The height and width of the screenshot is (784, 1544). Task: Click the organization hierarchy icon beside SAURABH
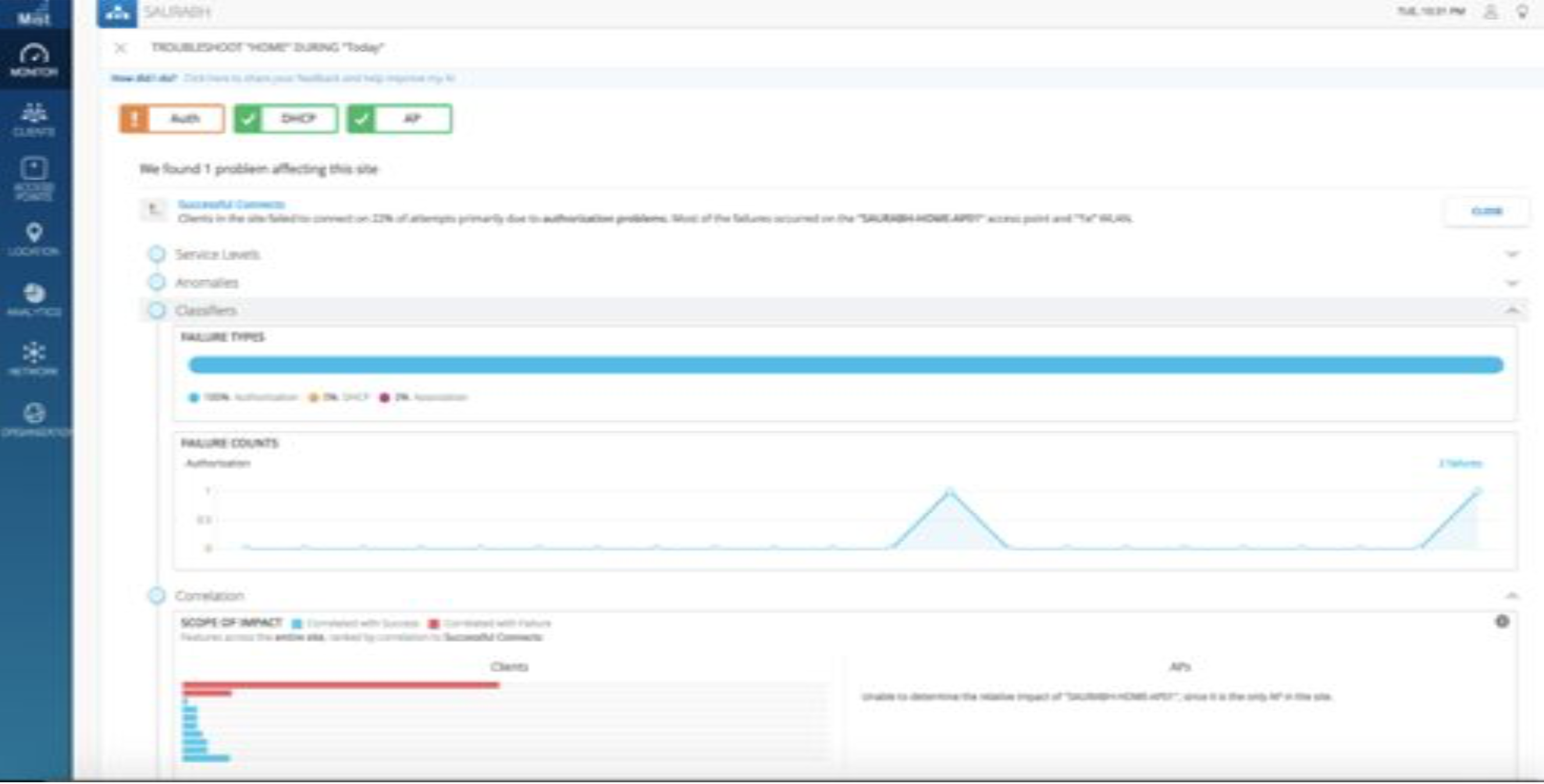(x=117, y=13)
